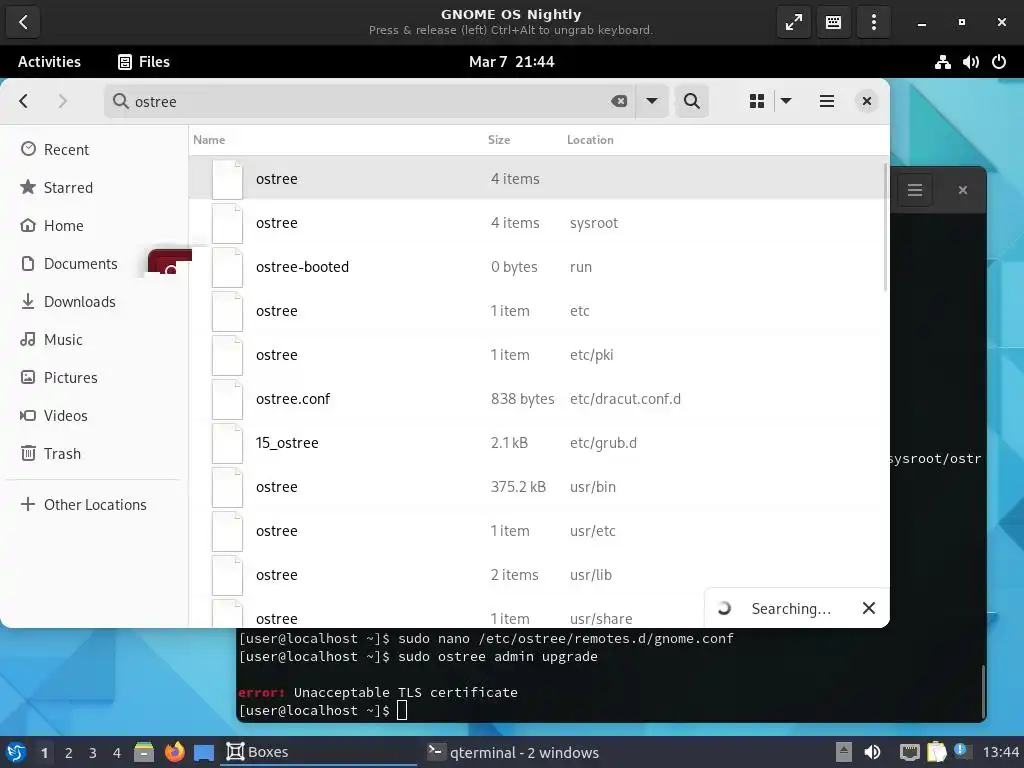Click the power icon in GNOME top bar
Image resolution: width=1024 pixels, height=768 pixels.
tap(999, 62)
